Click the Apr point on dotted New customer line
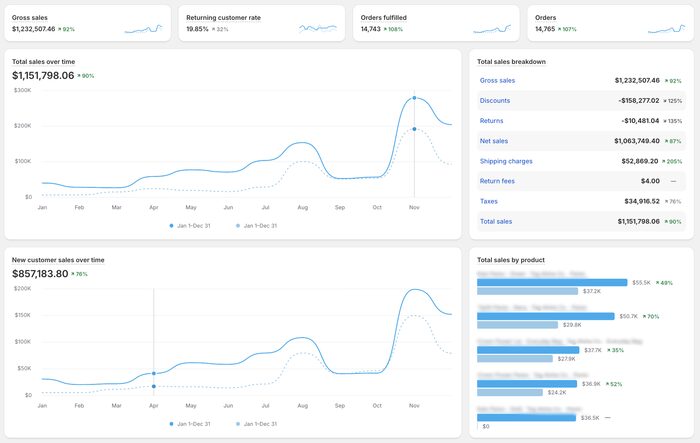 [154, 386]
